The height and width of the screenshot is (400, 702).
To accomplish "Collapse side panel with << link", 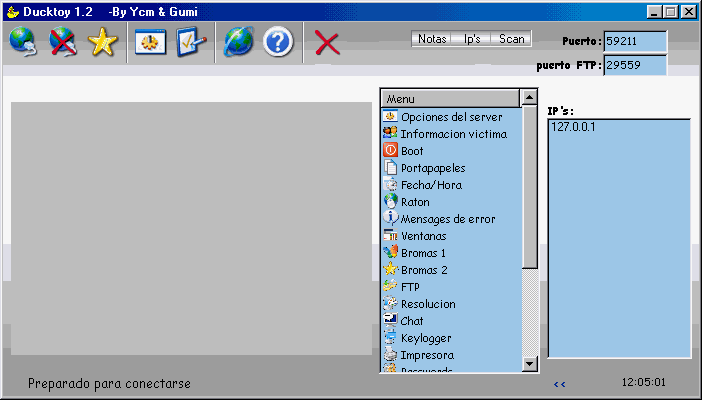I will (559, 383).
